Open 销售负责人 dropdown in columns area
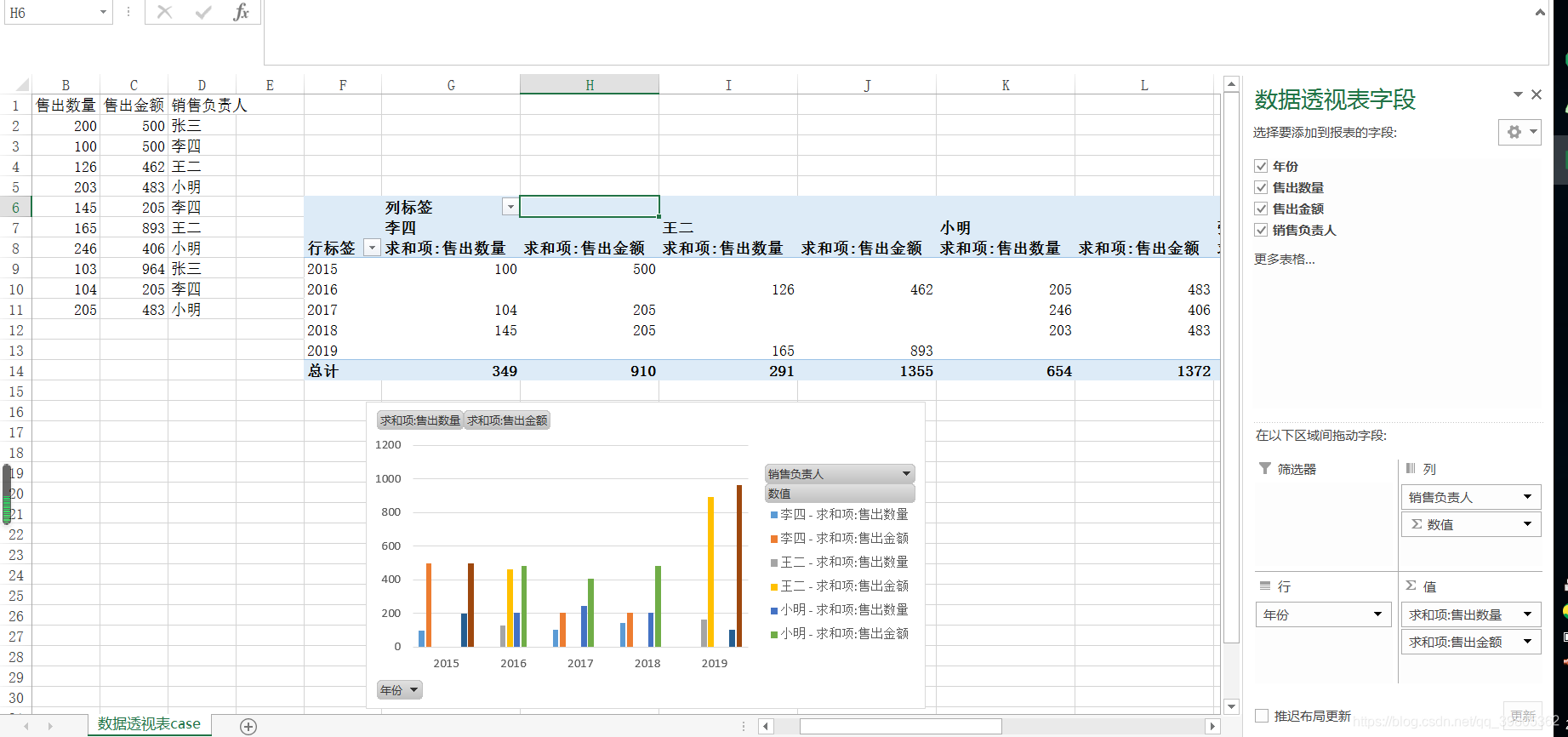 coord(1527,497)
